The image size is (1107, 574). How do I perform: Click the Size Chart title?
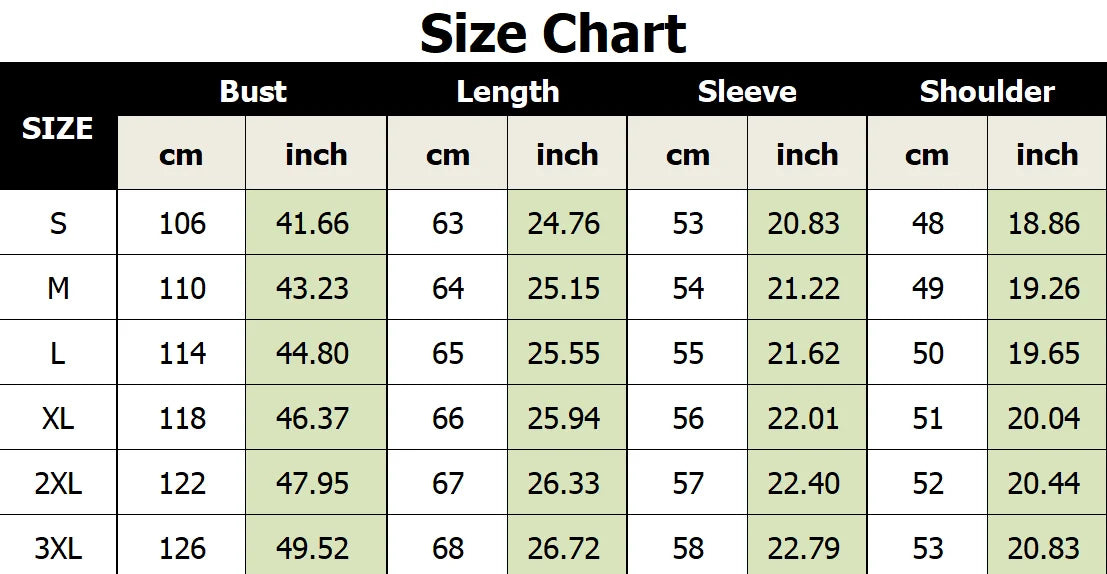tap(553, 33)
